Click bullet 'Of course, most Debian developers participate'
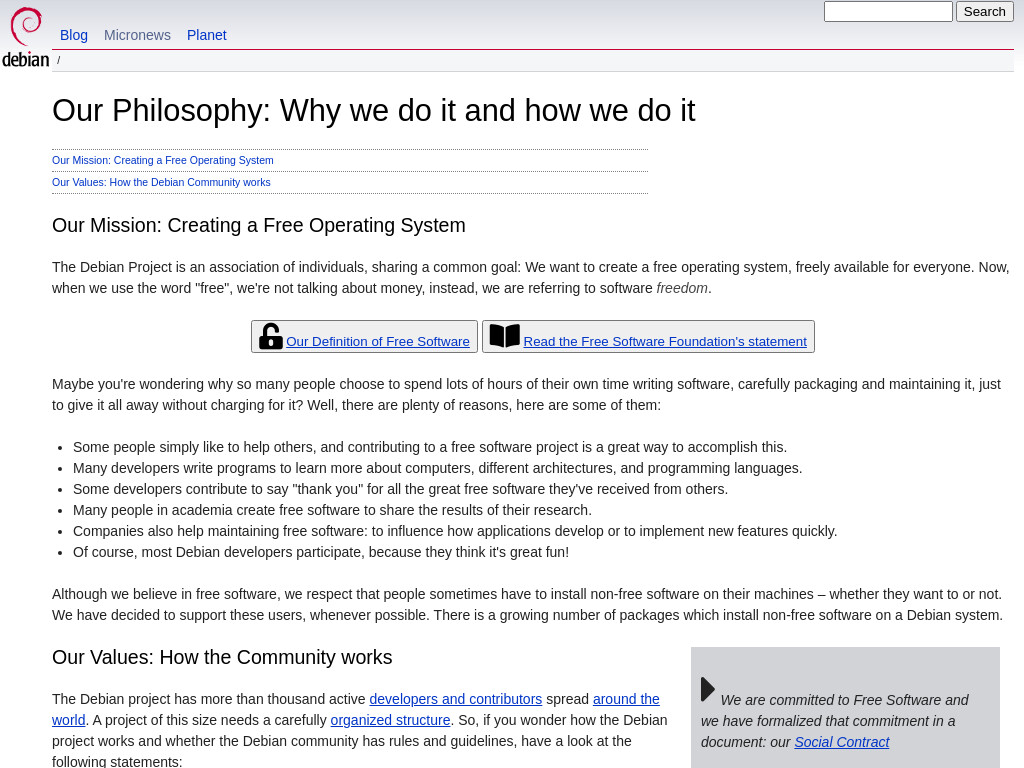 pyautogui.click(x=321, y=552)
